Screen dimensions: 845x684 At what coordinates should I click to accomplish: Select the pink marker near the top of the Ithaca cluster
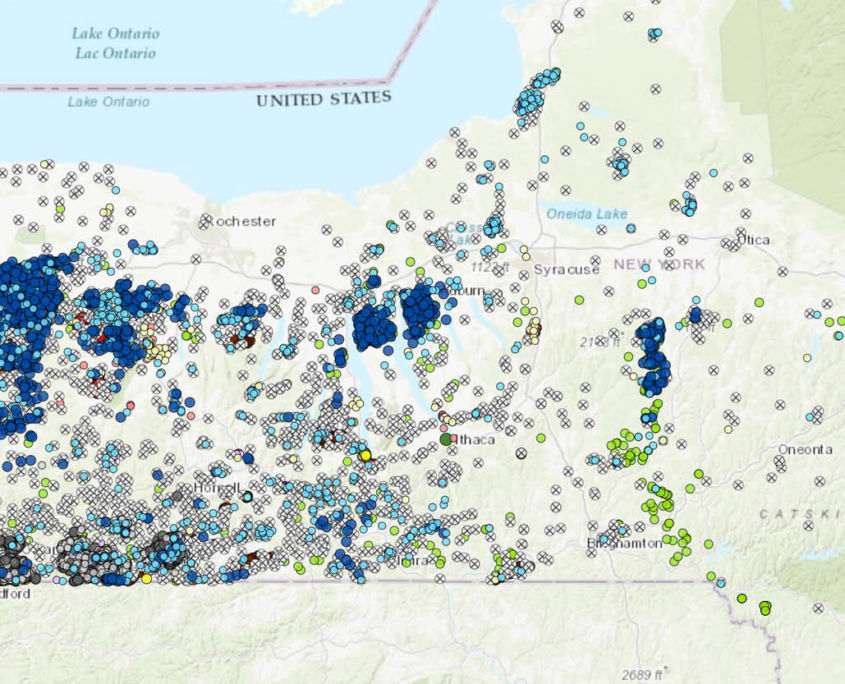coord(443,427)
